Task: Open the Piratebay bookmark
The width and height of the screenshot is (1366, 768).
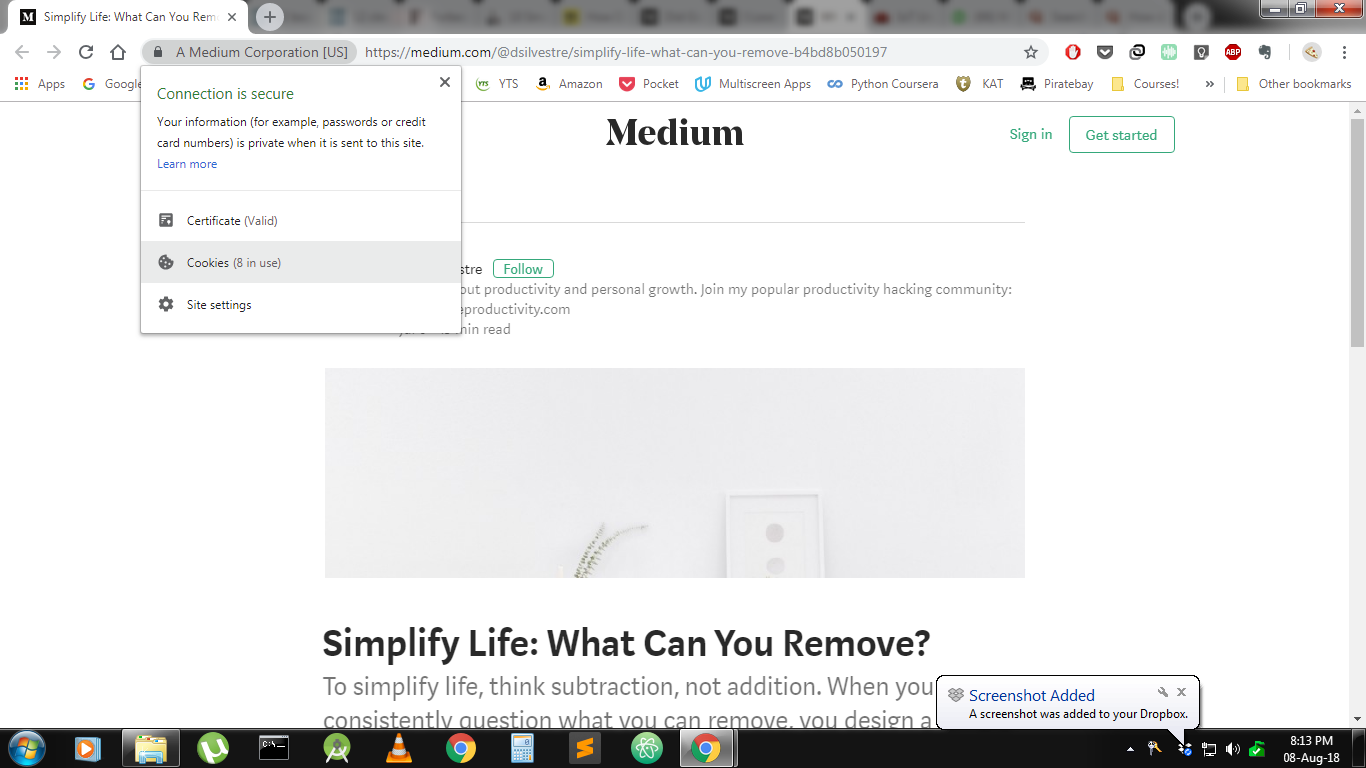Action: pyautogui.click(x=1057, y=84)
